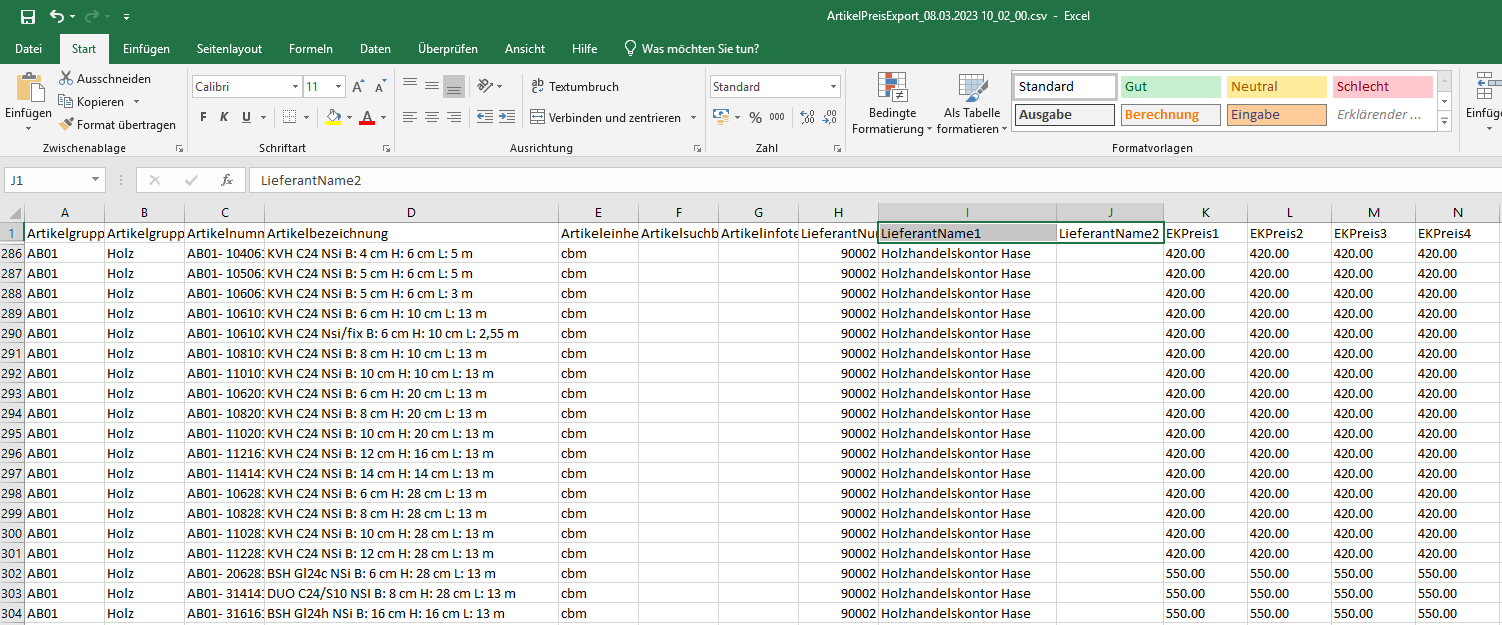Switch to the Daten tab
The image size is (1502, 625).
[375, 48]
